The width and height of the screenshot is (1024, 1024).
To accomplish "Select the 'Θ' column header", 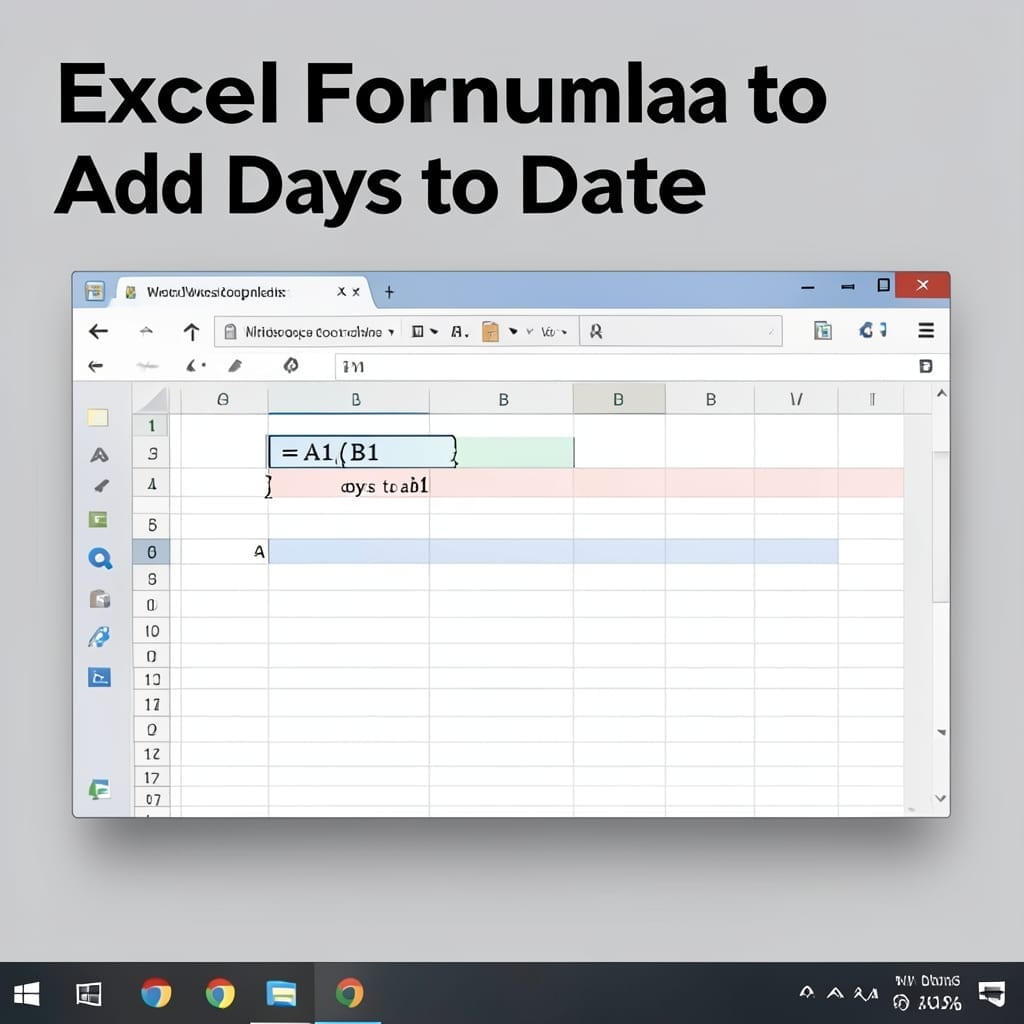I will click(x=223, y=399).
